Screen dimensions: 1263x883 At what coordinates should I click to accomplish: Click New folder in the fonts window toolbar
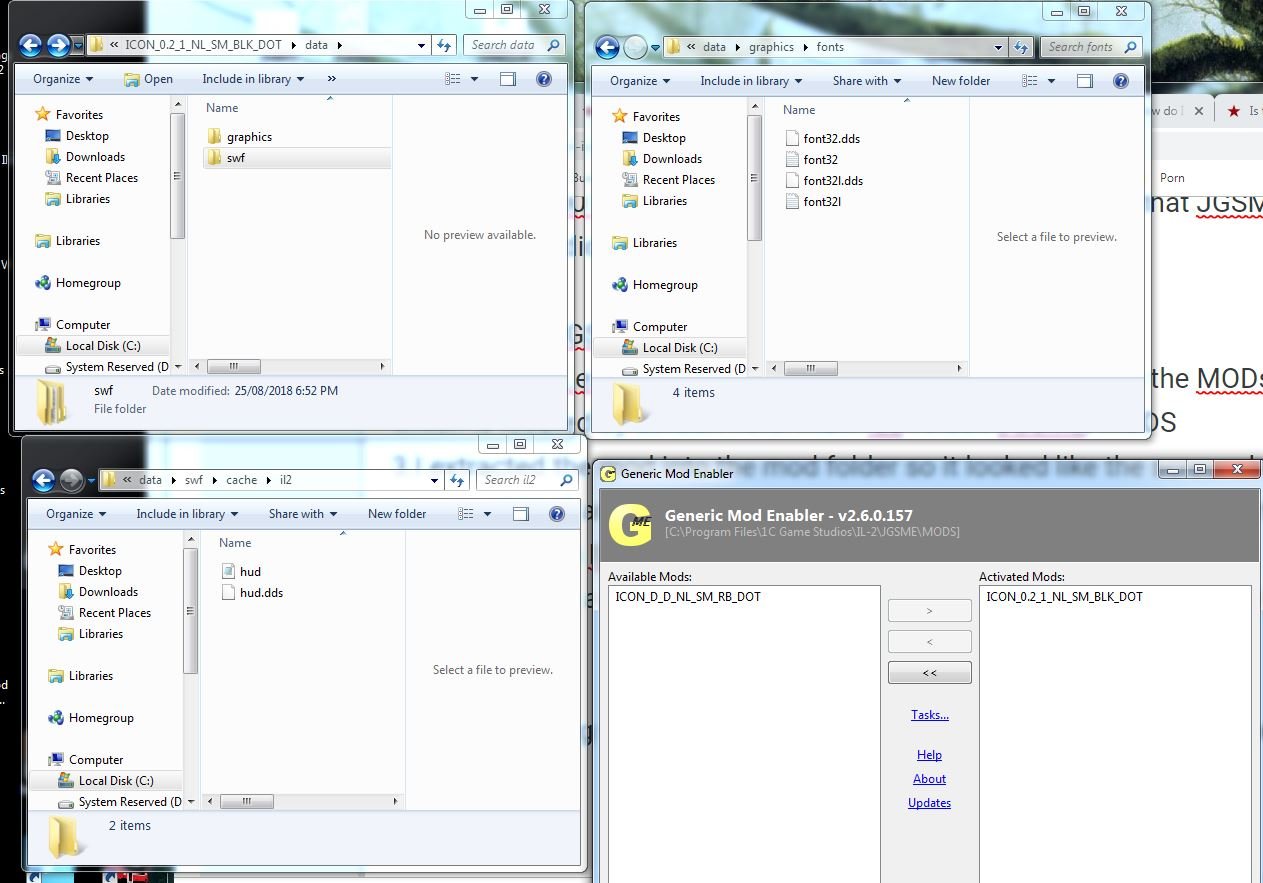click(961, 81)
